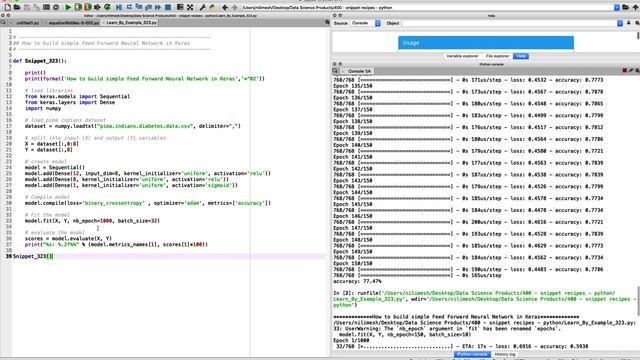Viewport: 640px width, 360px height.
Task: Step over the current line in debugger
Action: 129,7
